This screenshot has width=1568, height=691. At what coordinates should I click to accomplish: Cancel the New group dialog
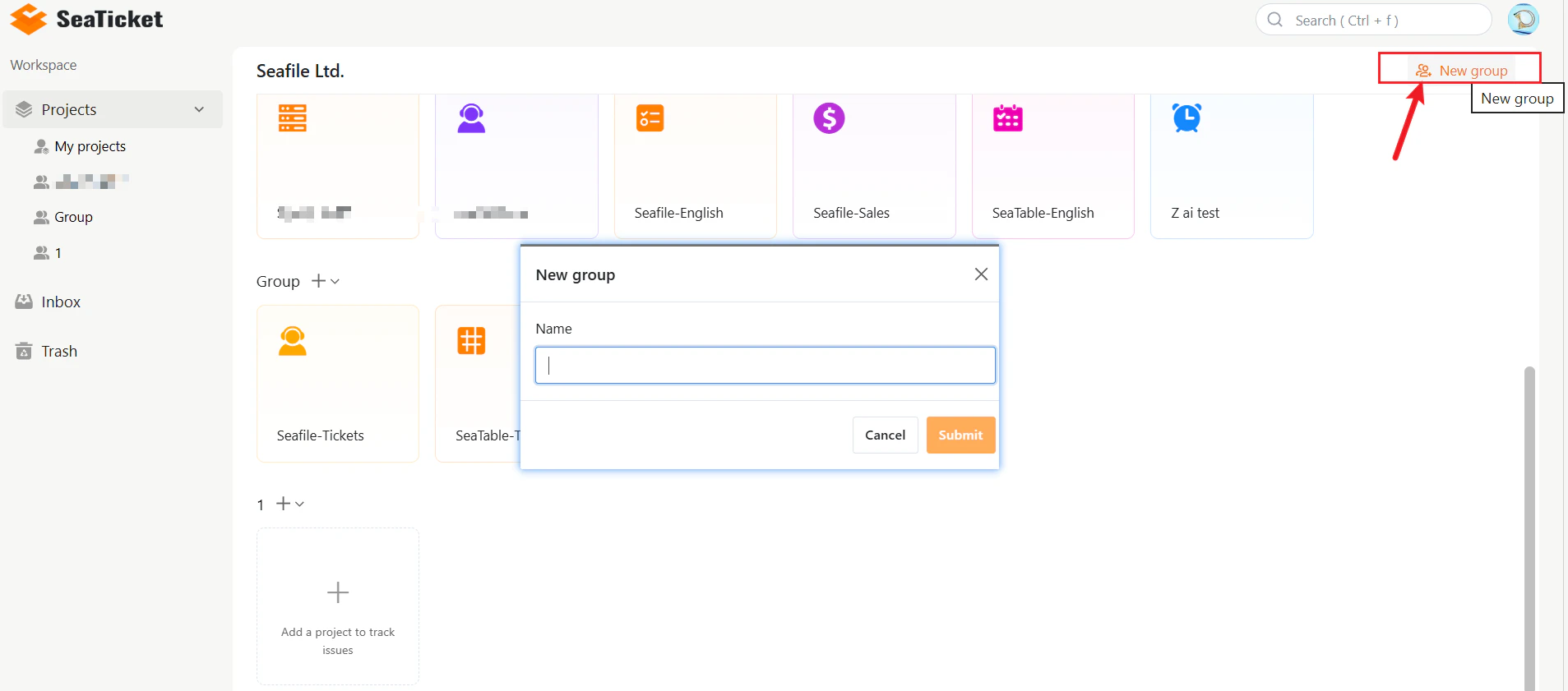coord(885,435)
